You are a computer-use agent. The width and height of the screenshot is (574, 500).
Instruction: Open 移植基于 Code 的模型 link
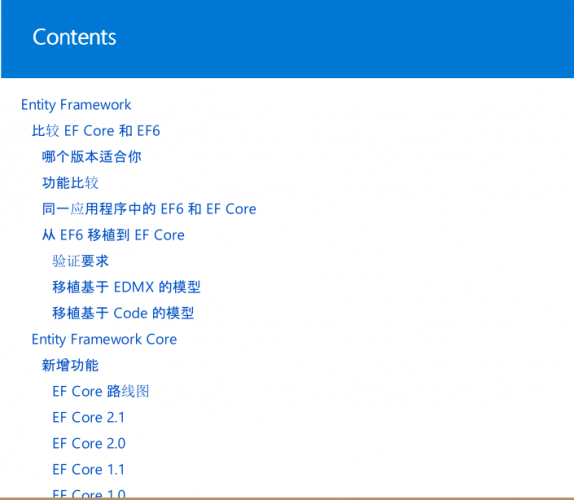[123, 313]
